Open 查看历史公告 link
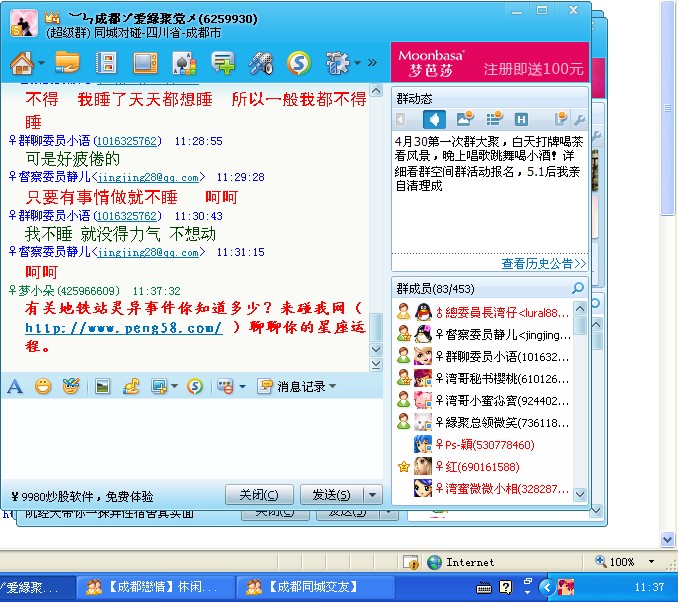Image resolution: width=678 pixels, height=602 pixels. click(543, 263)
